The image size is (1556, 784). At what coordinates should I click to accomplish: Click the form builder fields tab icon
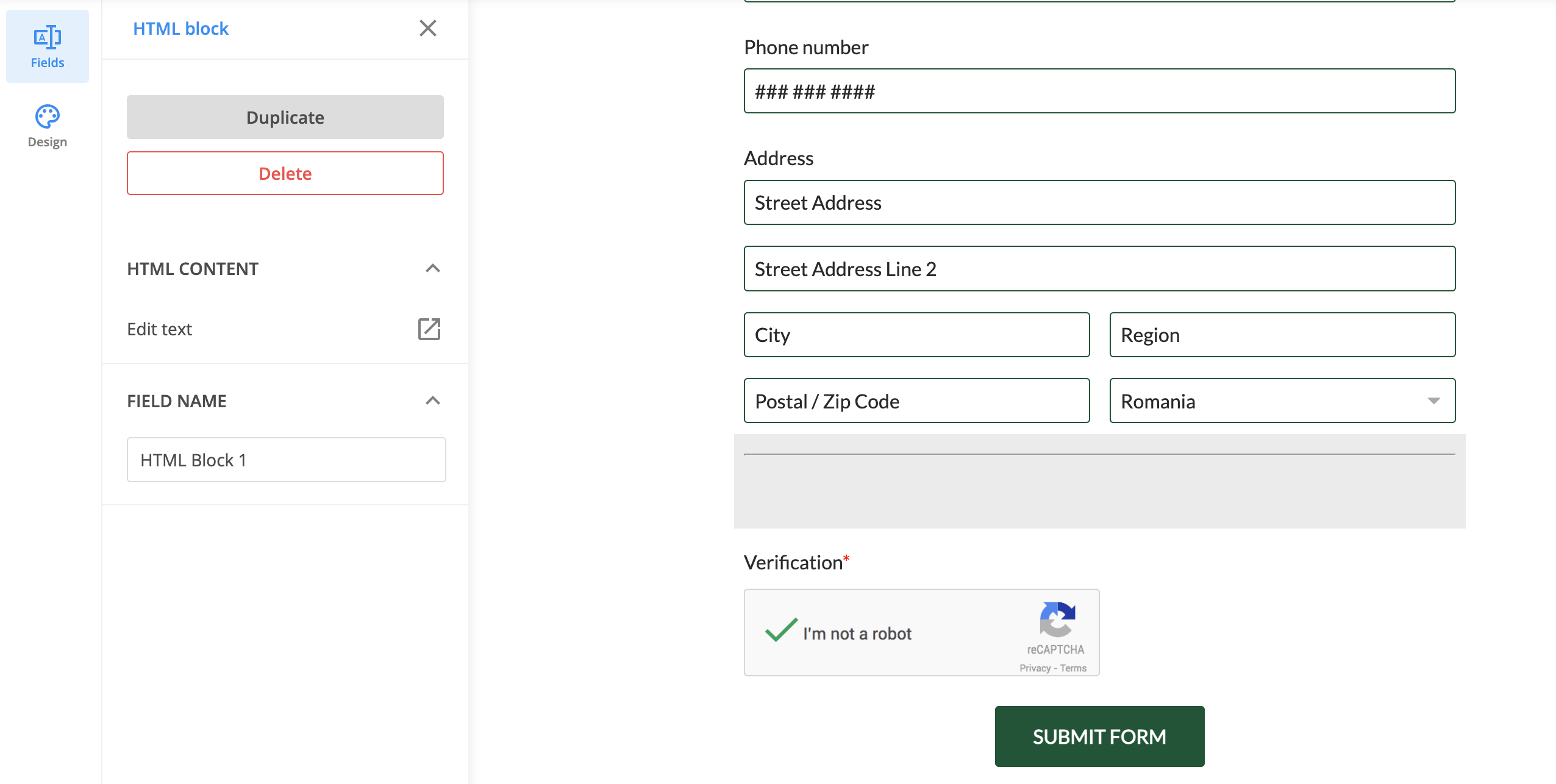pos(47,37)
